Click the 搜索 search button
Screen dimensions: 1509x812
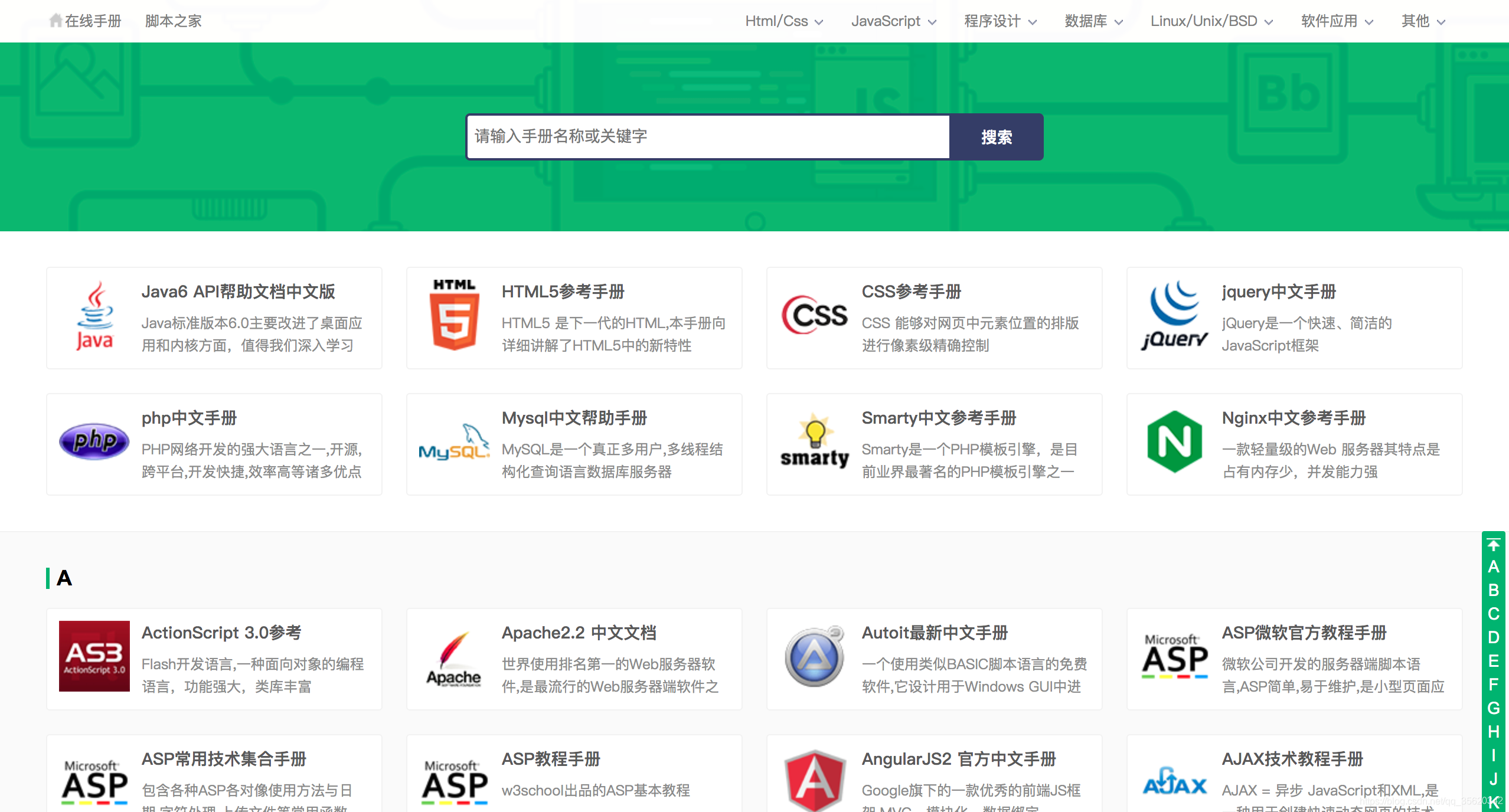(996, 137)
